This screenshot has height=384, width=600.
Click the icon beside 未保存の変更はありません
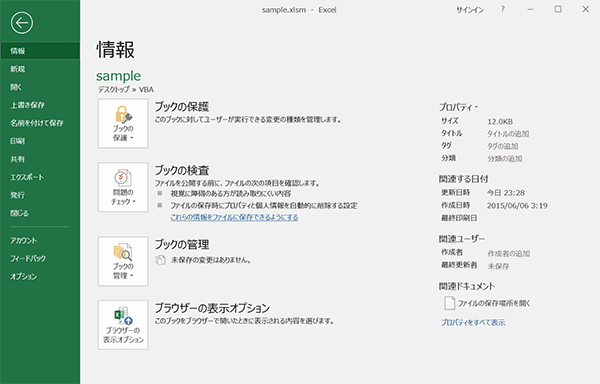pyautogui.click(x=160, y=260)
